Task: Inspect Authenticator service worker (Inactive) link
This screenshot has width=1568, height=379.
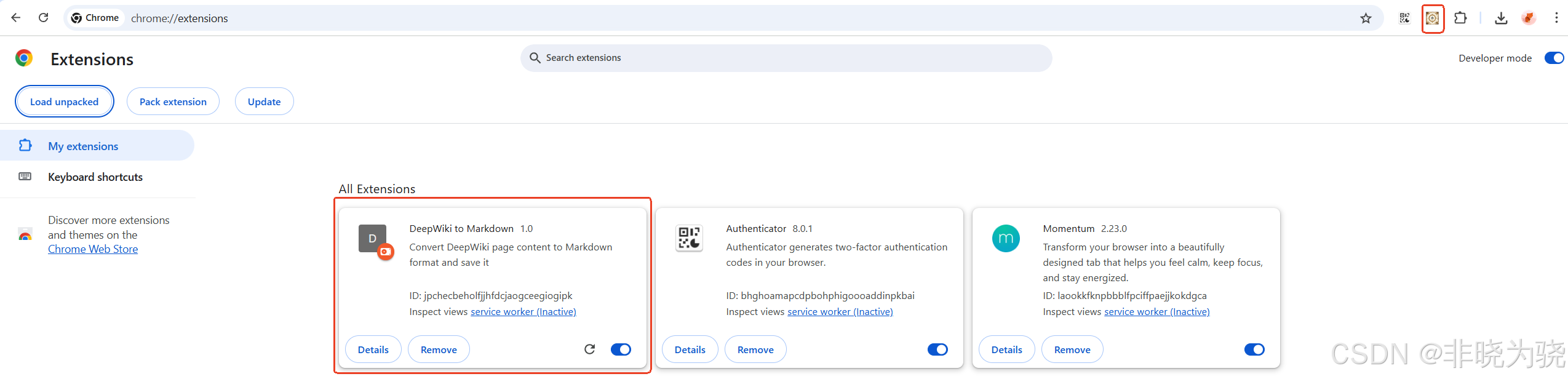Action: (x=840, y=312)
